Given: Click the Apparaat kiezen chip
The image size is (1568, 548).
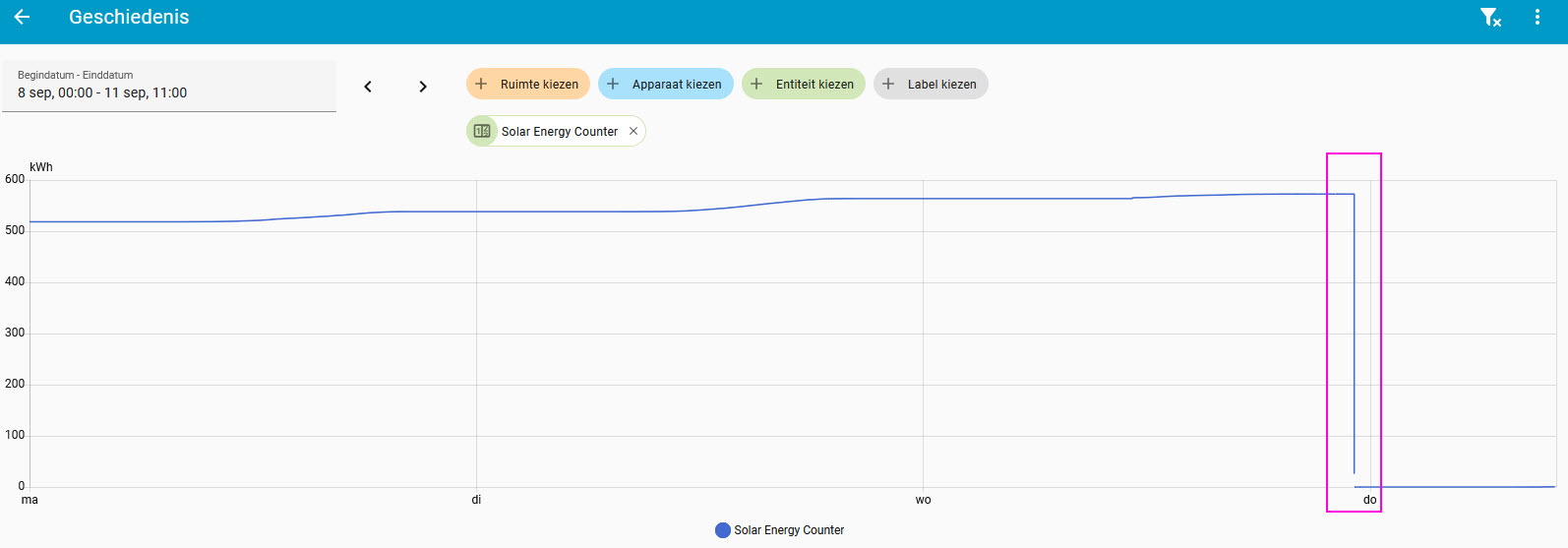Looking at the screenshot, I should (x=666, y=84).
